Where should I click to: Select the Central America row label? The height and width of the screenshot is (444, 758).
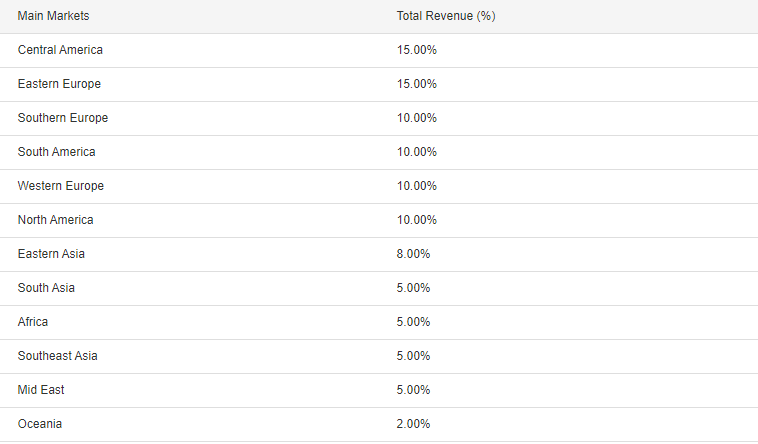(60, 50)
